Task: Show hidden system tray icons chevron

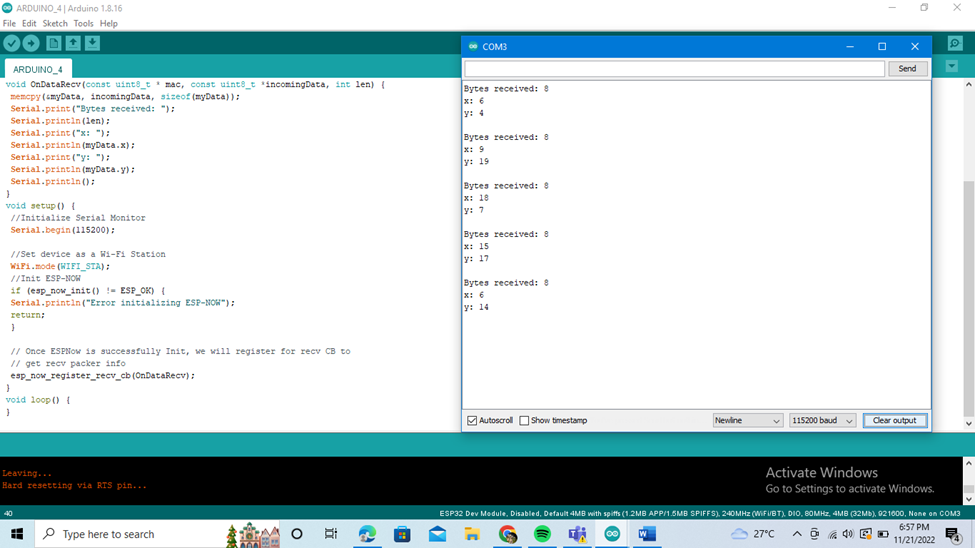Action: click(797, 534)
